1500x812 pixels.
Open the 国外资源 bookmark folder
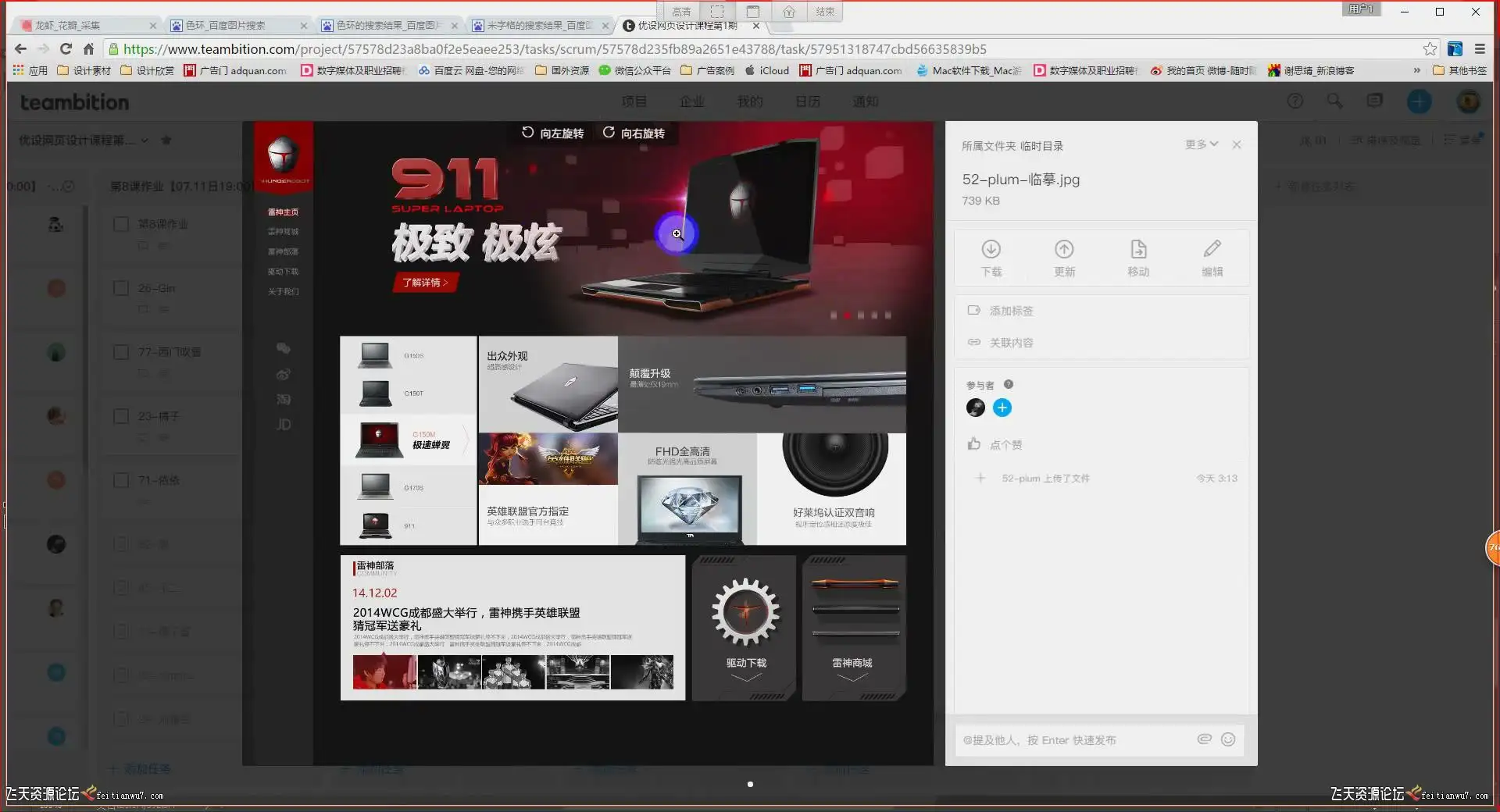click(x=562, y=70)
